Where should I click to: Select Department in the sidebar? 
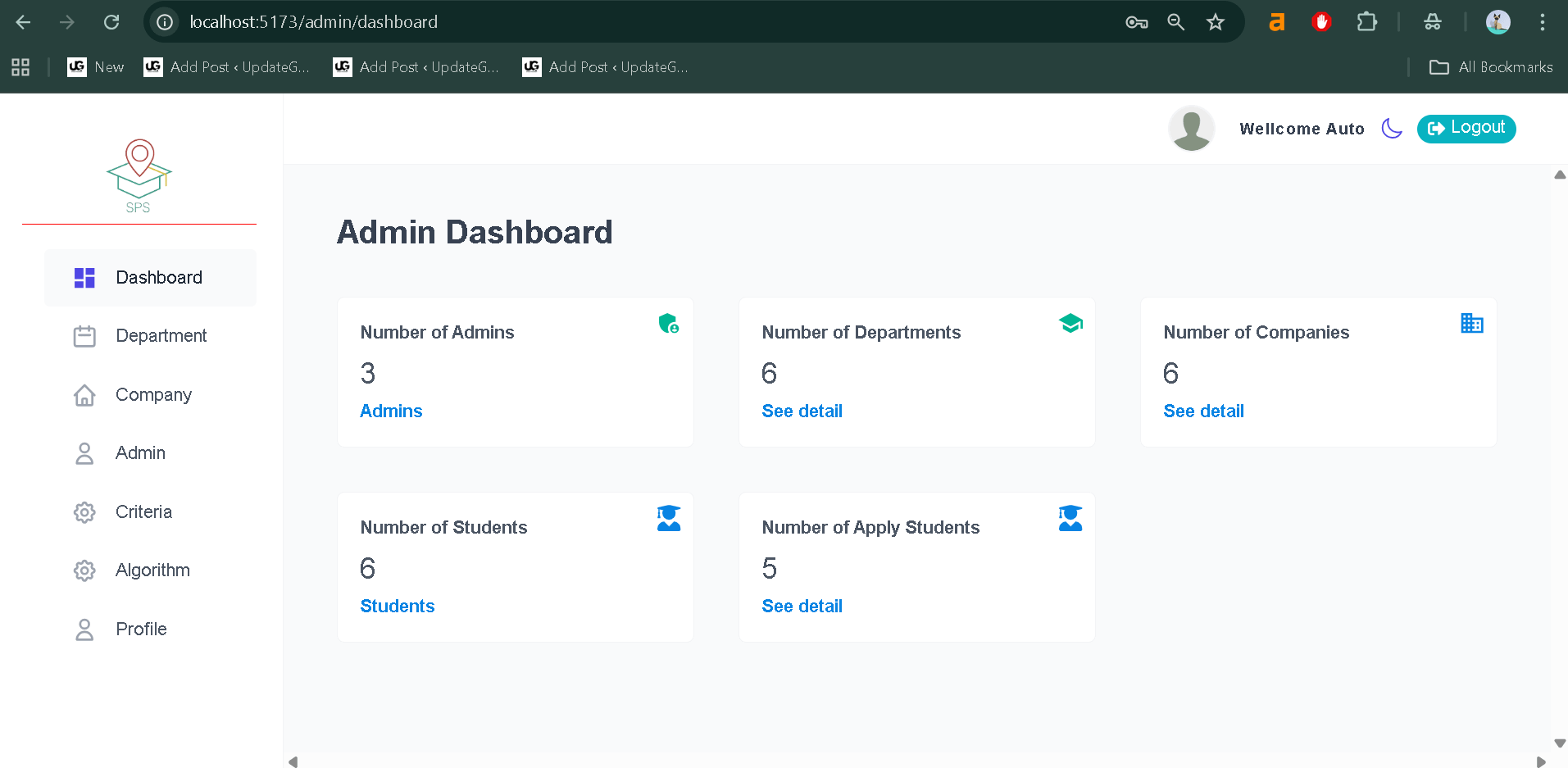pos(161,336)
